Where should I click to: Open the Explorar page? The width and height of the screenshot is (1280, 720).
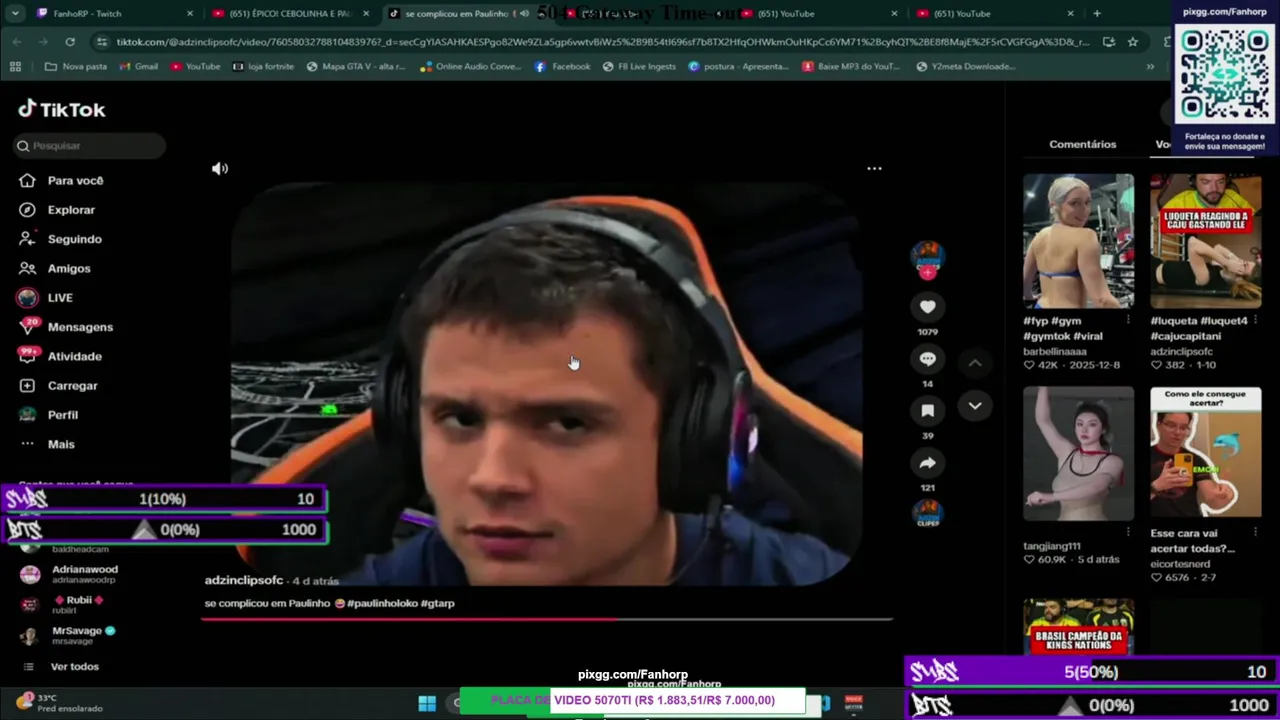(x=71, y=210)
